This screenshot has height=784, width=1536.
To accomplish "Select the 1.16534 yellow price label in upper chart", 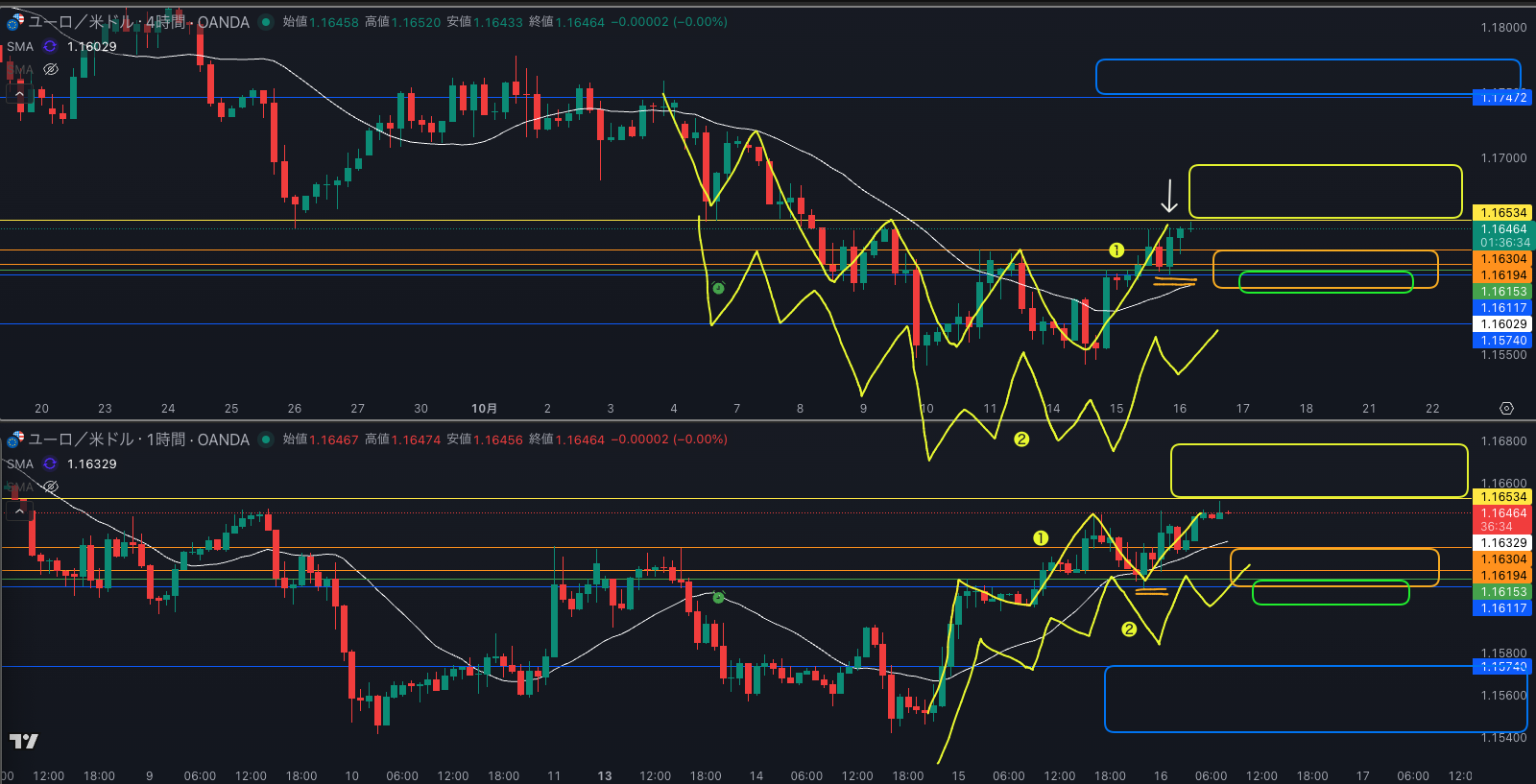I will (x=1502, y=213).
